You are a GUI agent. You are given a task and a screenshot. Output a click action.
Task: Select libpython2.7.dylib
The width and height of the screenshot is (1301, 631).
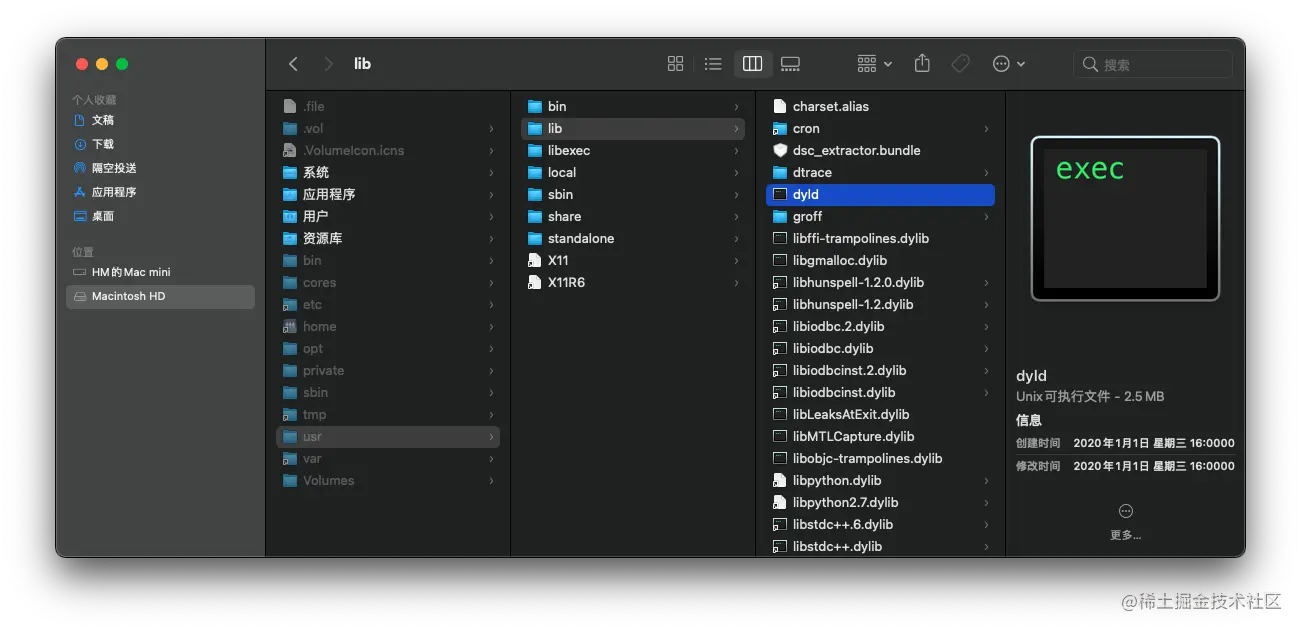click(x=880, y=502)
